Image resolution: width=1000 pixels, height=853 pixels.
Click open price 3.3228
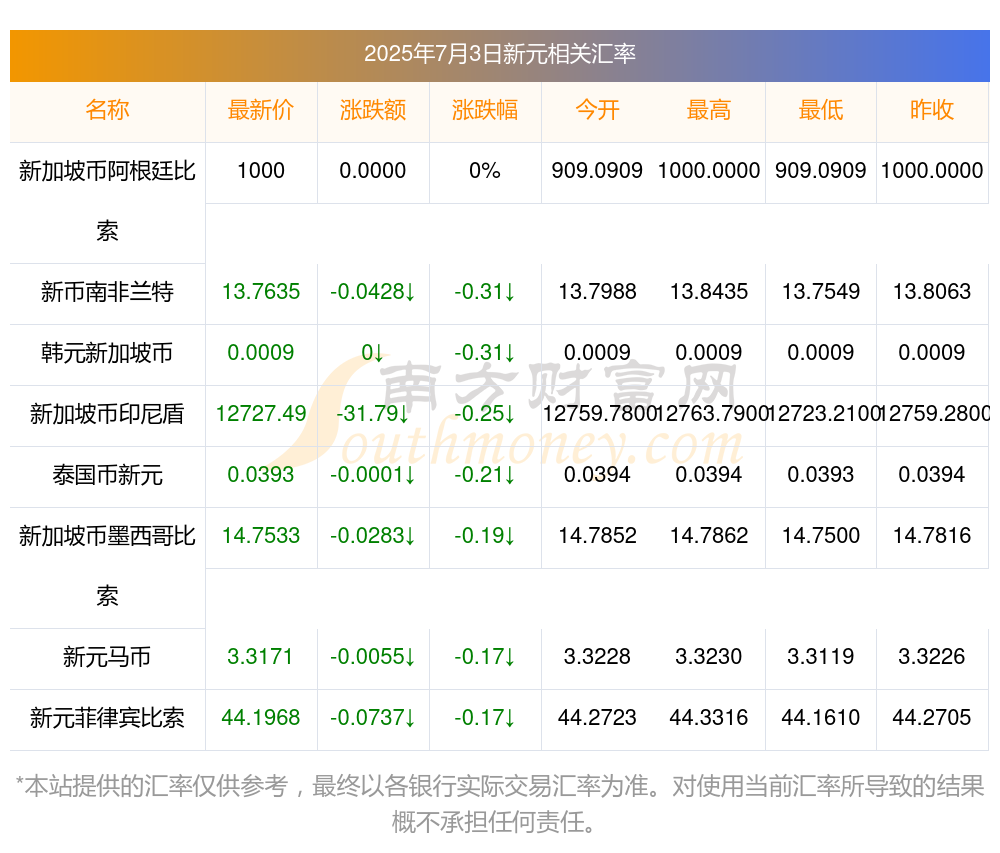597,656
